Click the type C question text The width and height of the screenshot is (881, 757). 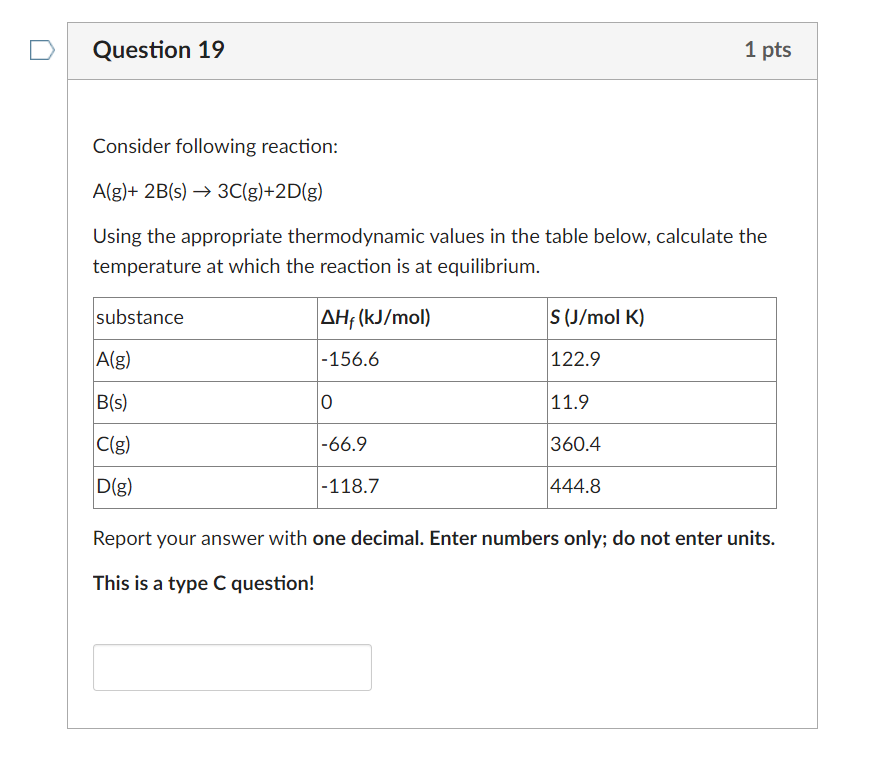point(203,583)
